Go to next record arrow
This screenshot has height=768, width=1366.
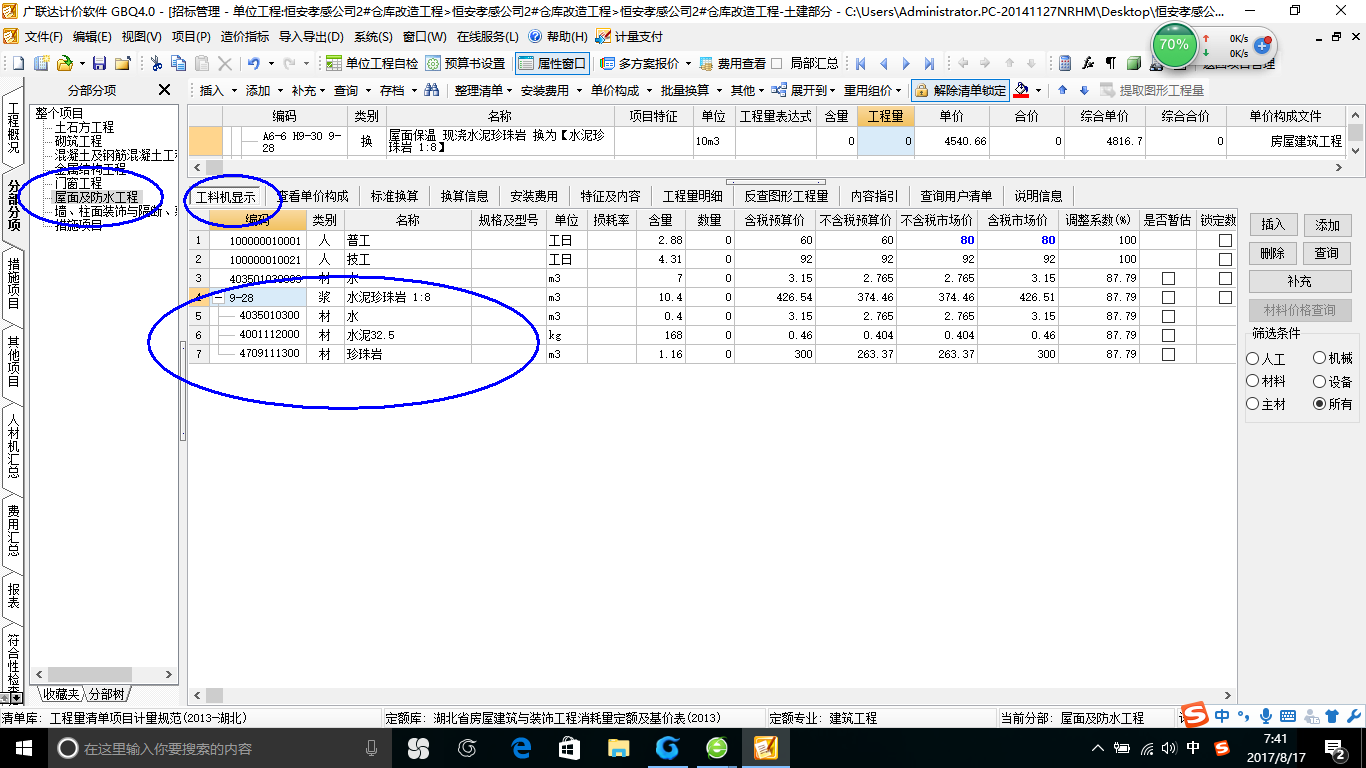907,63
